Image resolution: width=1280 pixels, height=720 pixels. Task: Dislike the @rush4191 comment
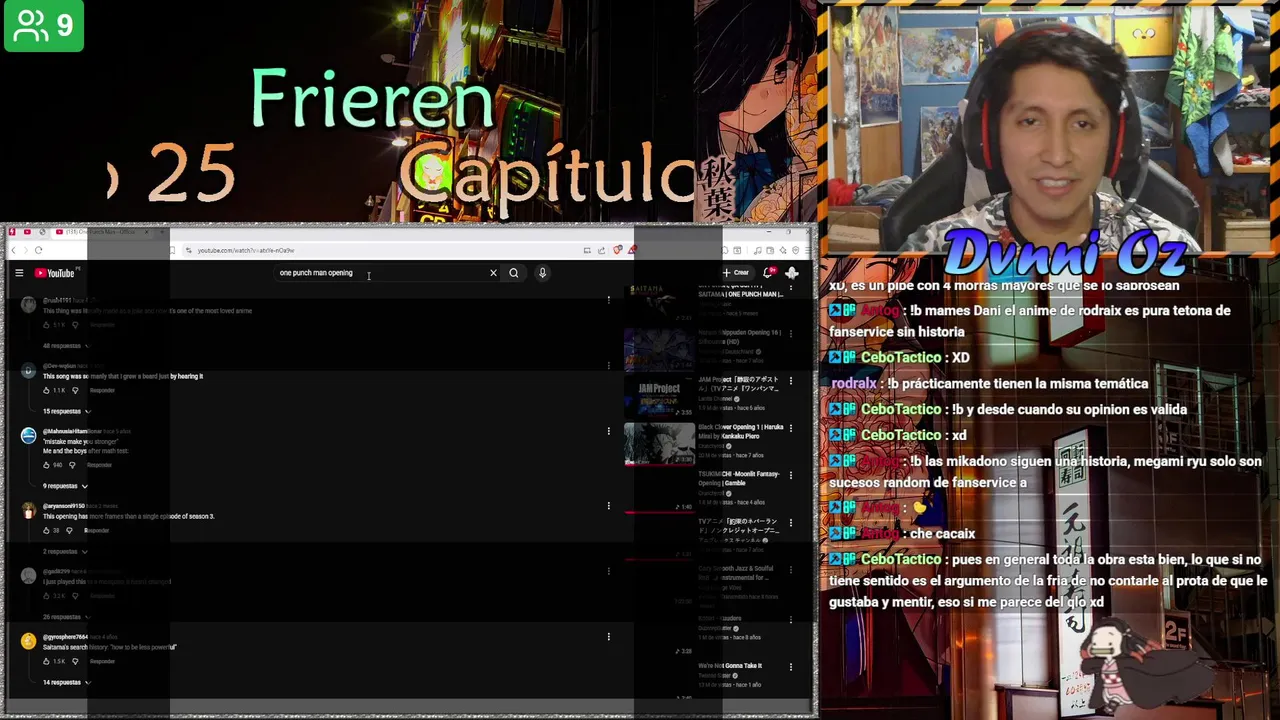75,325
